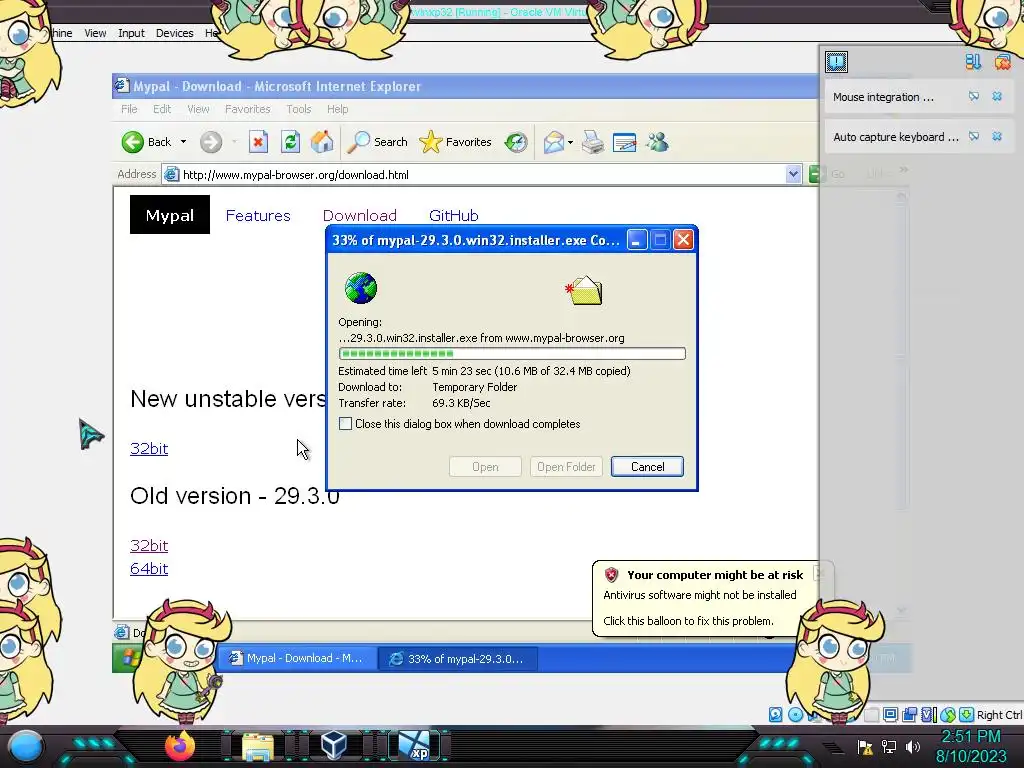Click the VirtualBox display status icon

[x=890, y=714]
